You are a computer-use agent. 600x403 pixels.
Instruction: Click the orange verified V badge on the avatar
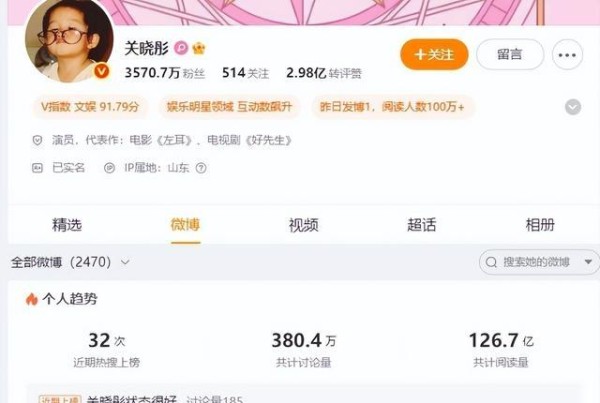click(102, 71)
